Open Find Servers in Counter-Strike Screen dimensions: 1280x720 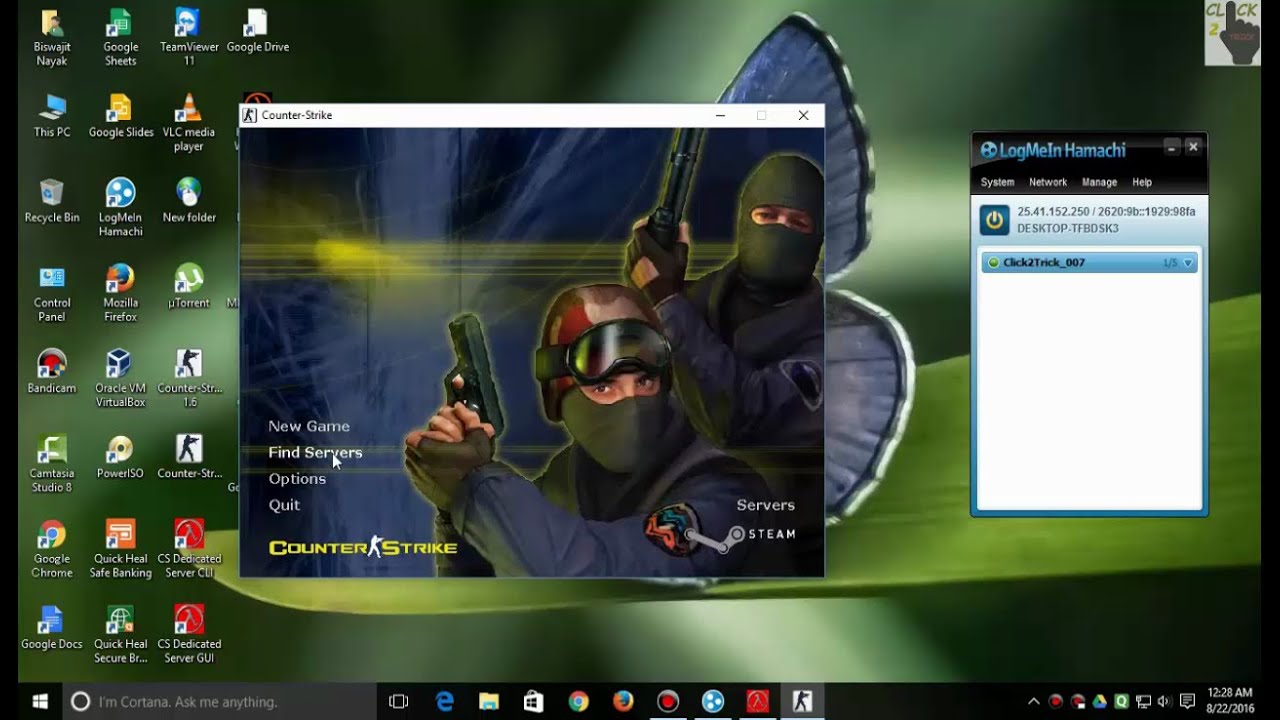click(x=315, y=452)
